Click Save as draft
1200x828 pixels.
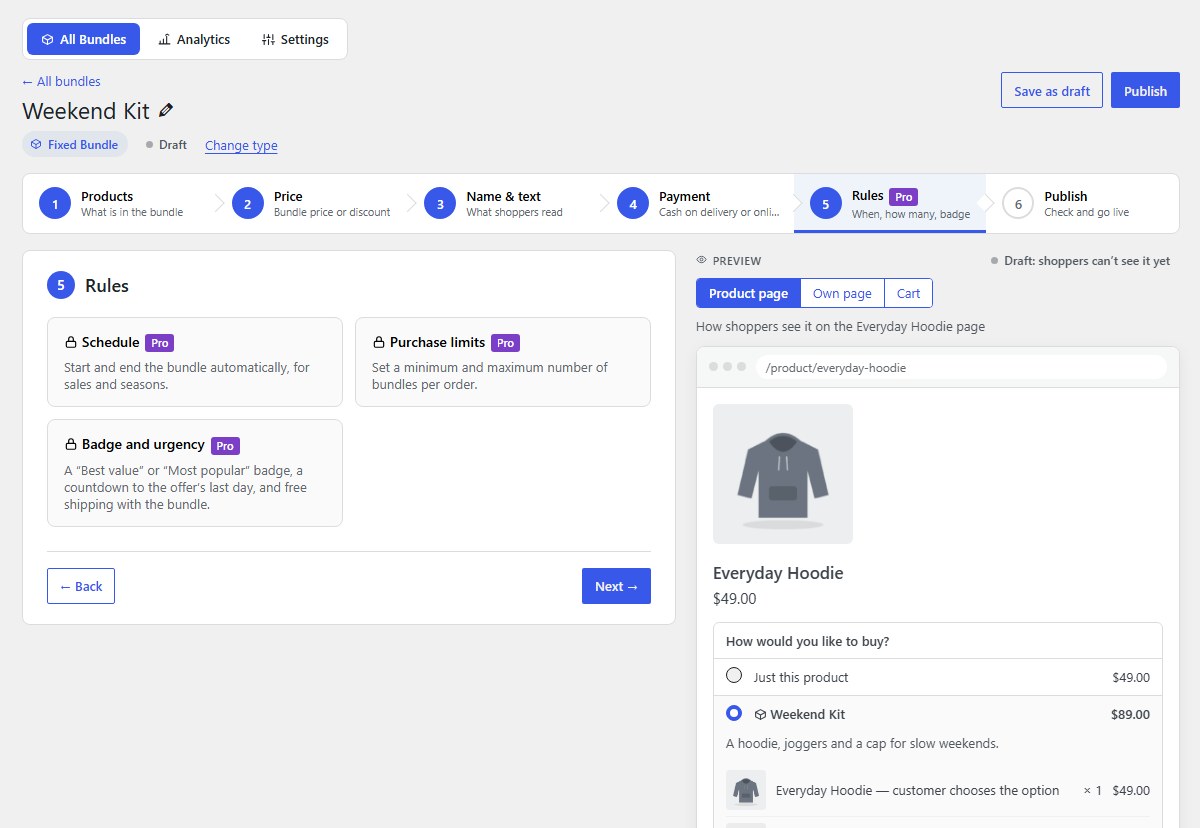1052,90
